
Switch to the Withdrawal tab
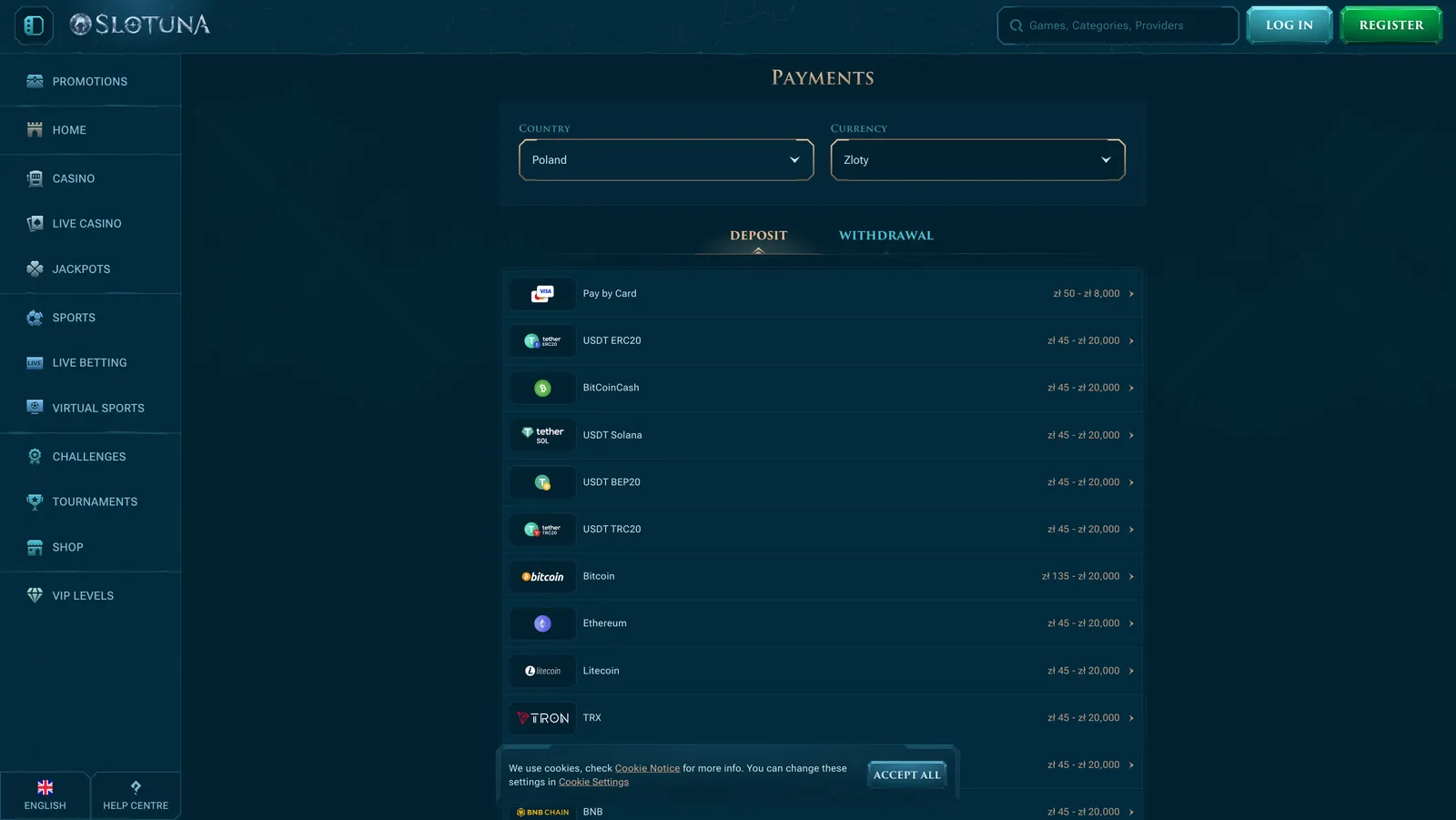point(886,236)
